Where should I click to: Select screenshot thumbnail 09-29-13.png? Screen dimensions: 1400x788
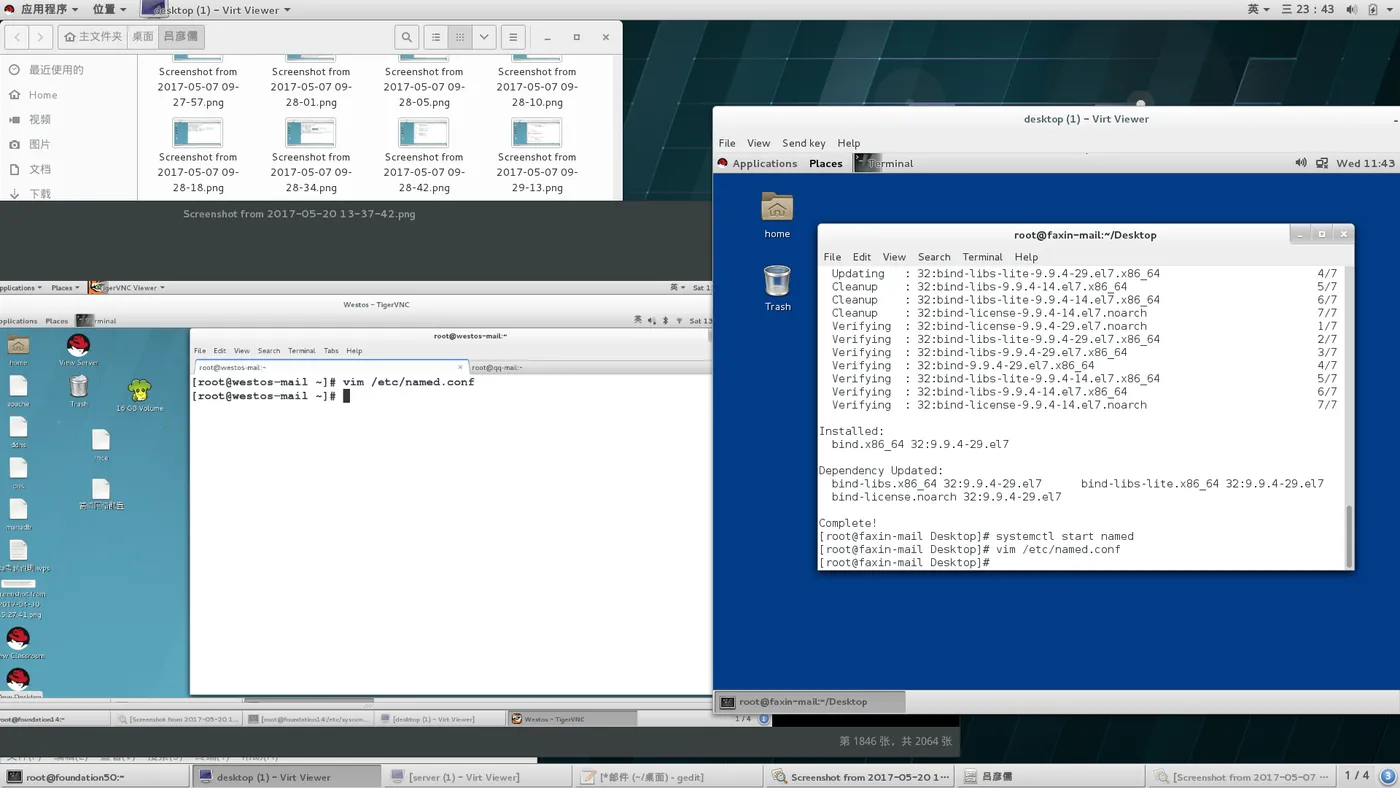537,132
